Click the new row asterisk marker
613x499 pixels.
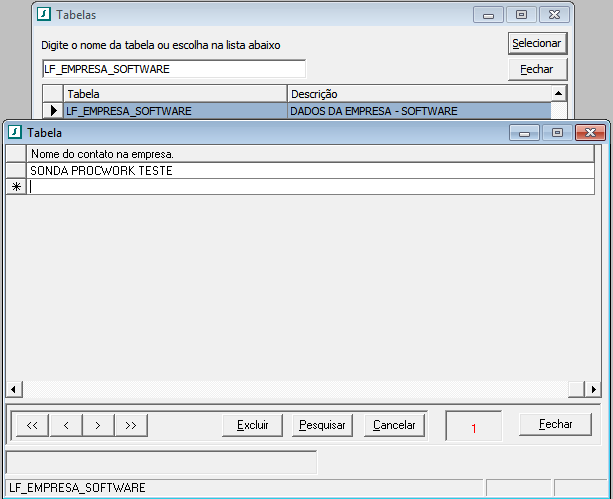tap(16, 187)
